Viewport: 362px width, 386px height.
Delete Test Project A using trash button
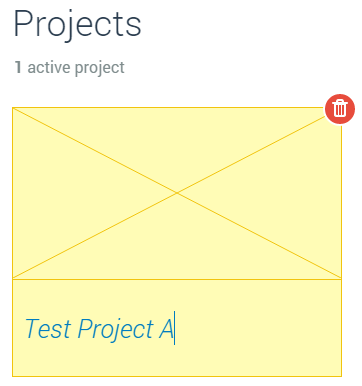click(x=340, y=109)
